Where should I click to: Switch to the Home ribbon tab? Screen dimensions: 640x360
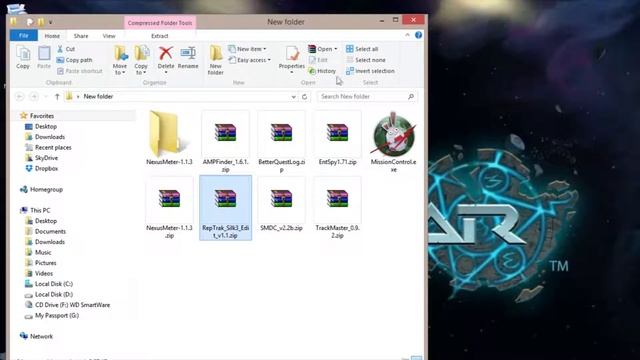(52, 36)
